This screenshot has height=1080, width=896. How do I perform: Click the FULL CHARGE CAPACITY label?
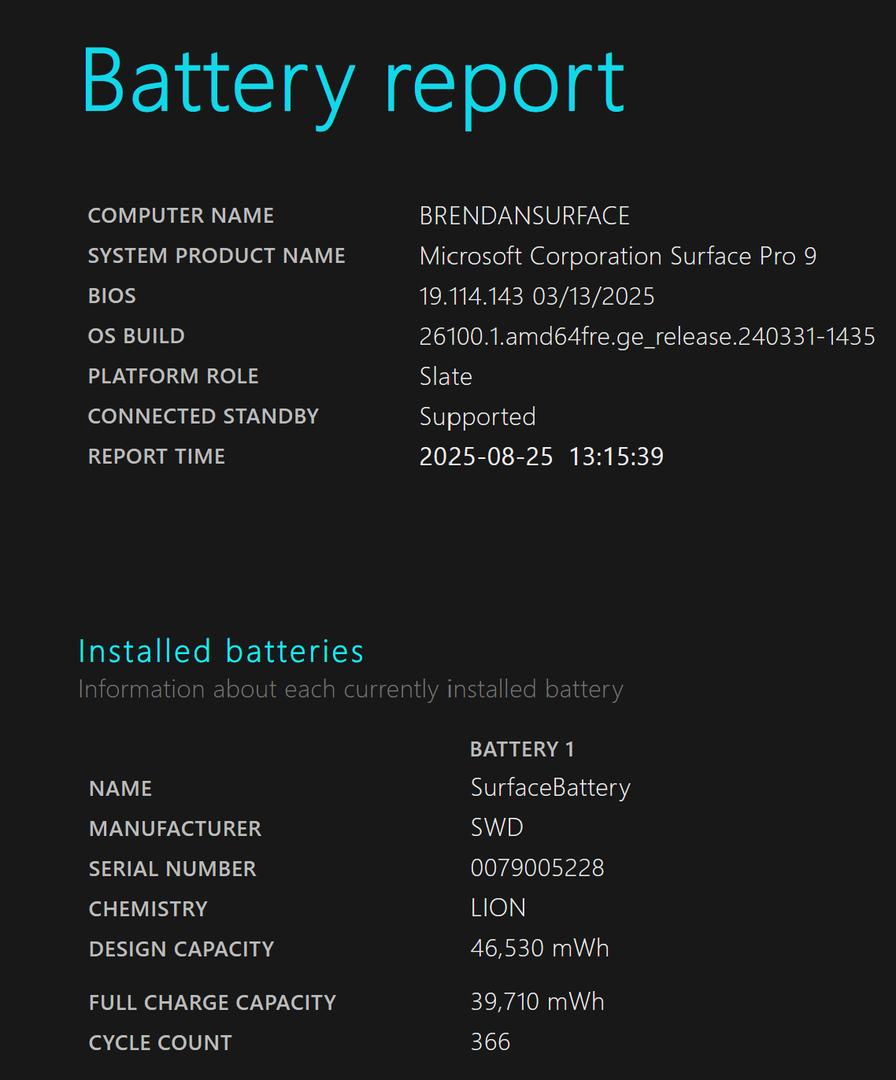coord(212,1002)
